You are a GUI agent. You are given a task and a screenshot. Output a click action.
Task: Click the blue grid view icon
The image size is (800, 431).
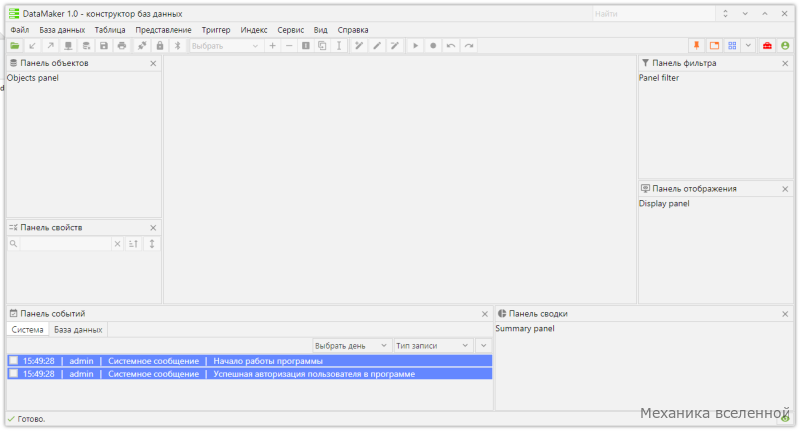coord(732,46)
